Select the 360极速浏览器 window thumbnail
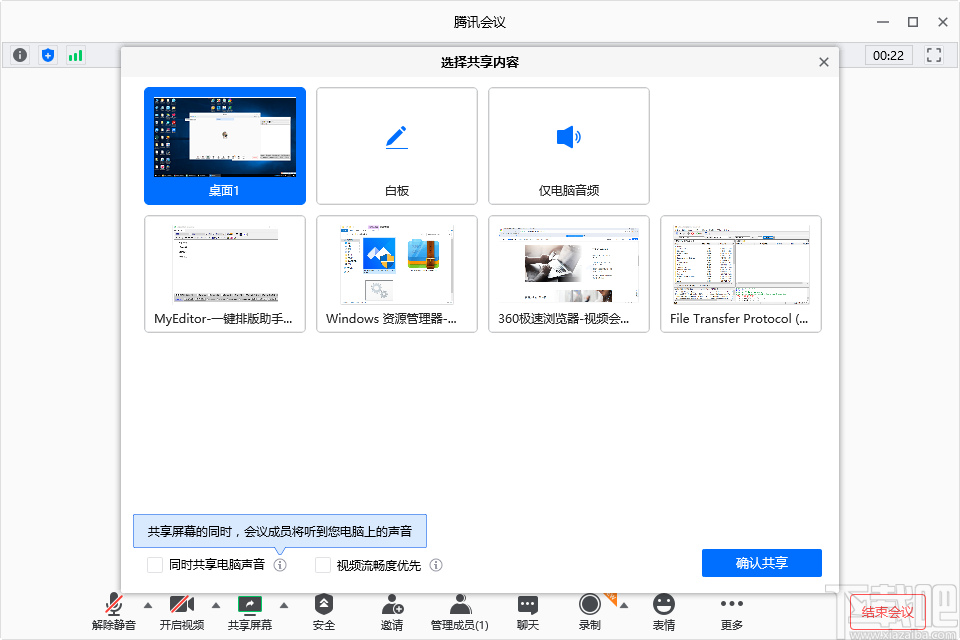Viewport: 960px width, 640px height. (569, 274)
